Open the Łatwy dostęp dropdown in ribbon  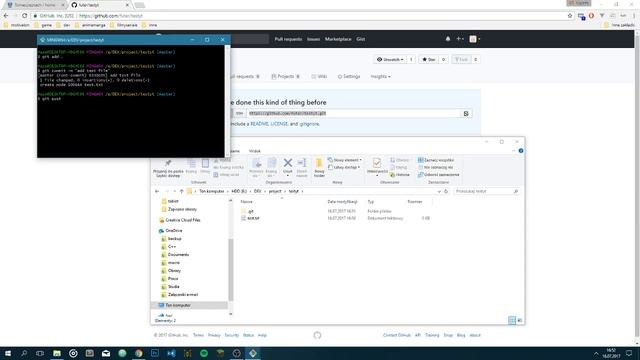point(344,167)
